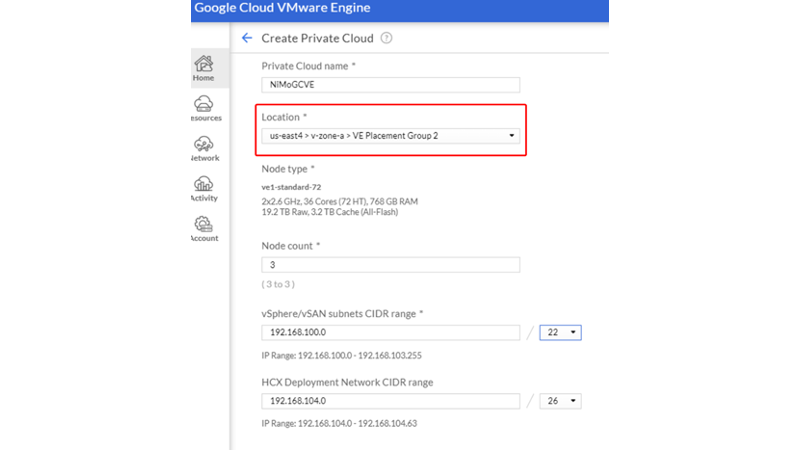Go back using the left arrow

[247, 38]
